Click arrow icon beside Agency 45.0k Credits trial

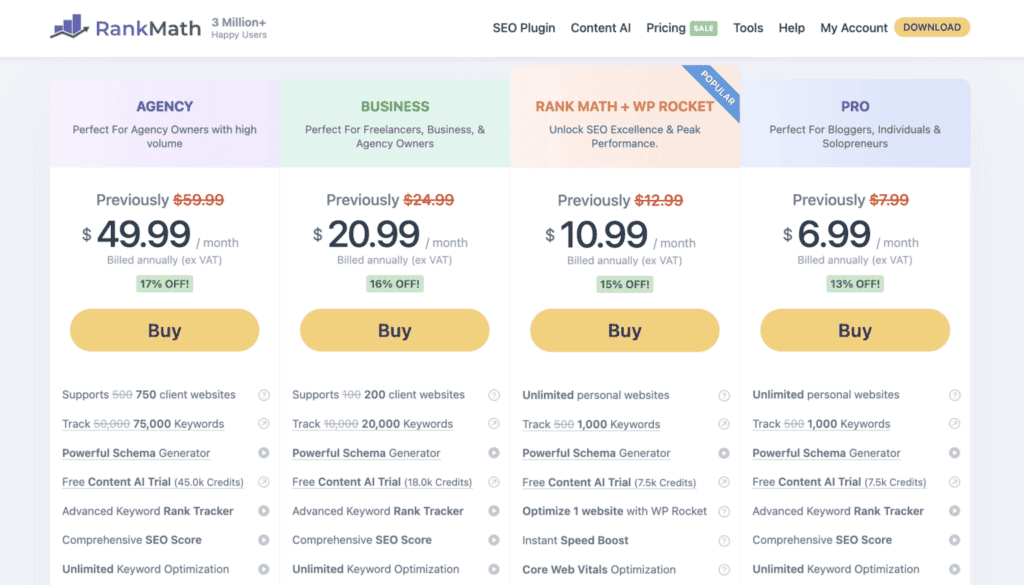(264, 482)
